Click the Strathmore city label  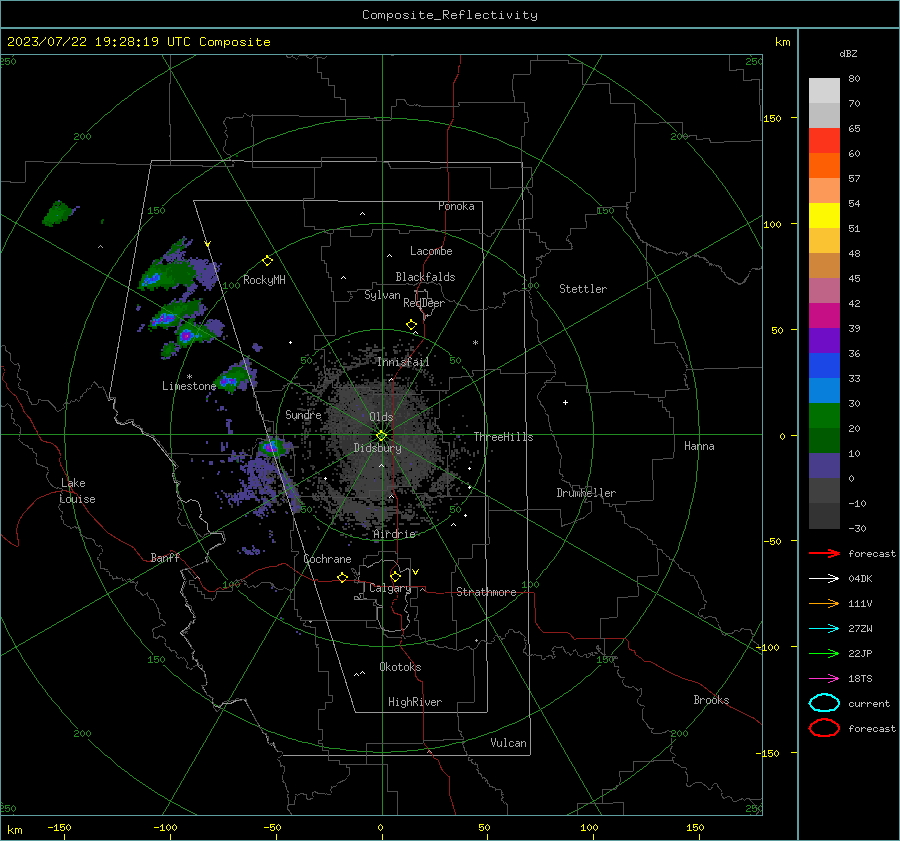[486, 592]
